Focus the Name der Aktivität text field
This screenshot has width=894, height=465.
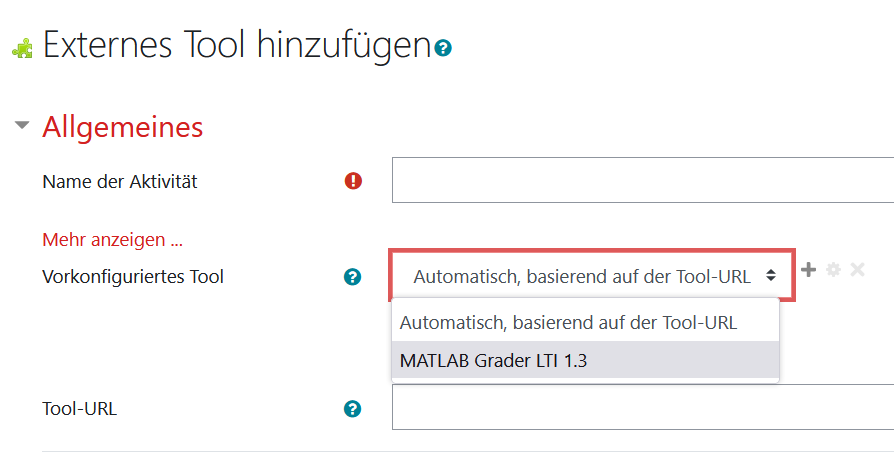643,180
